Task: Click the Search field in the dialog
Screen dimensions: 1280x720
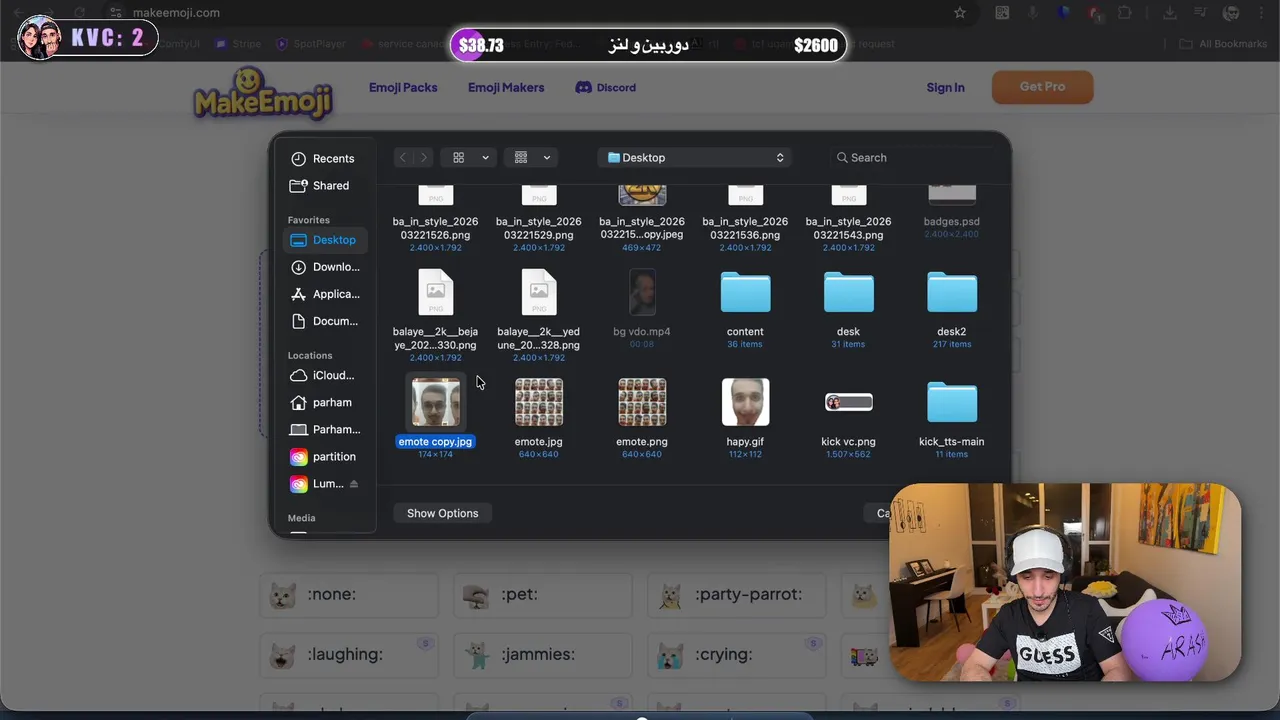Action: coord(914,157)
